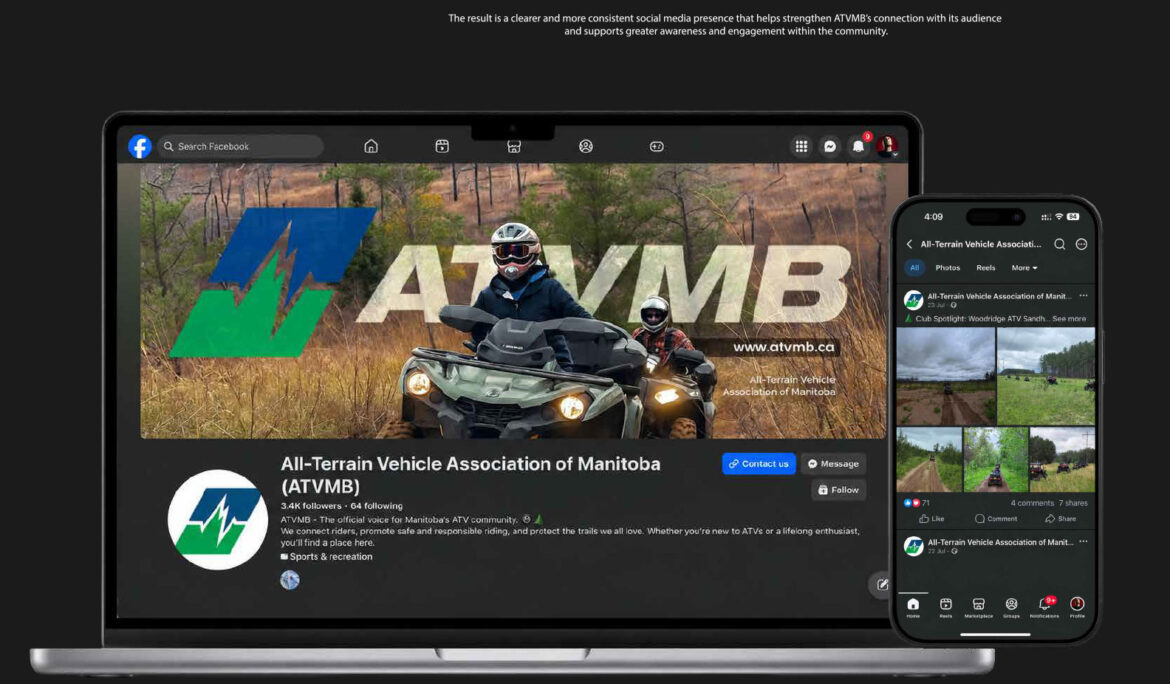Click the new message compose icon
Viewport: 1170px width, 684px height.
click(x=882, y=584)
